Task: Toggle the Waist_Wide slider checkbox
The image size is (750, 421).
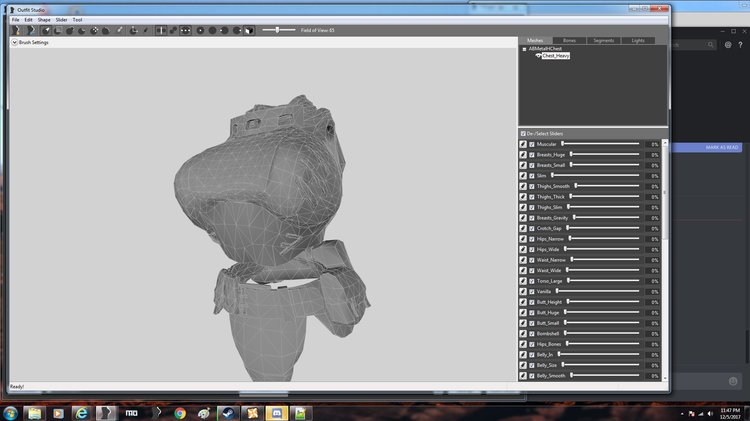Action: coord(531,270)
